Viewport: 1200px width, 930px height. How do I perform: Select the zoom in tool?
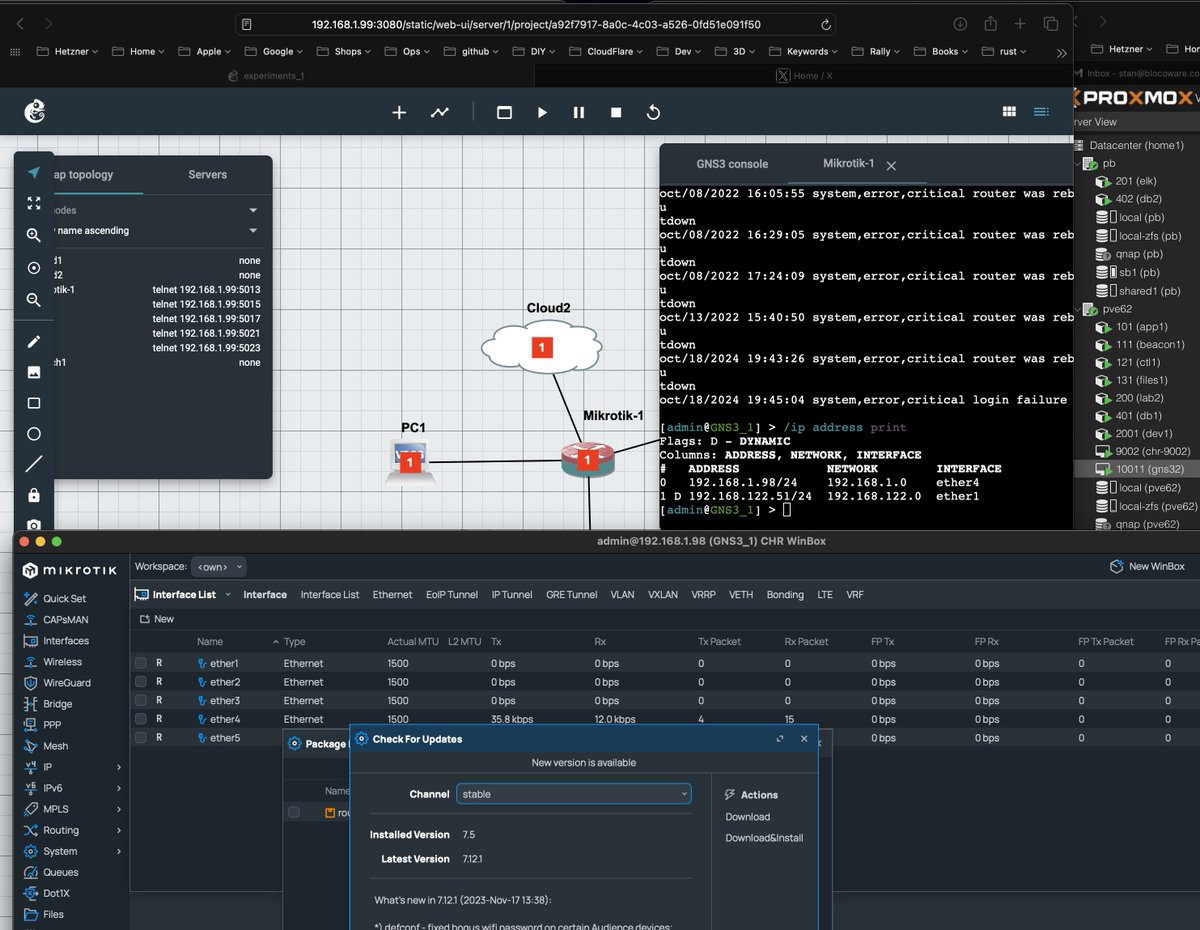(x=33, y=234)
